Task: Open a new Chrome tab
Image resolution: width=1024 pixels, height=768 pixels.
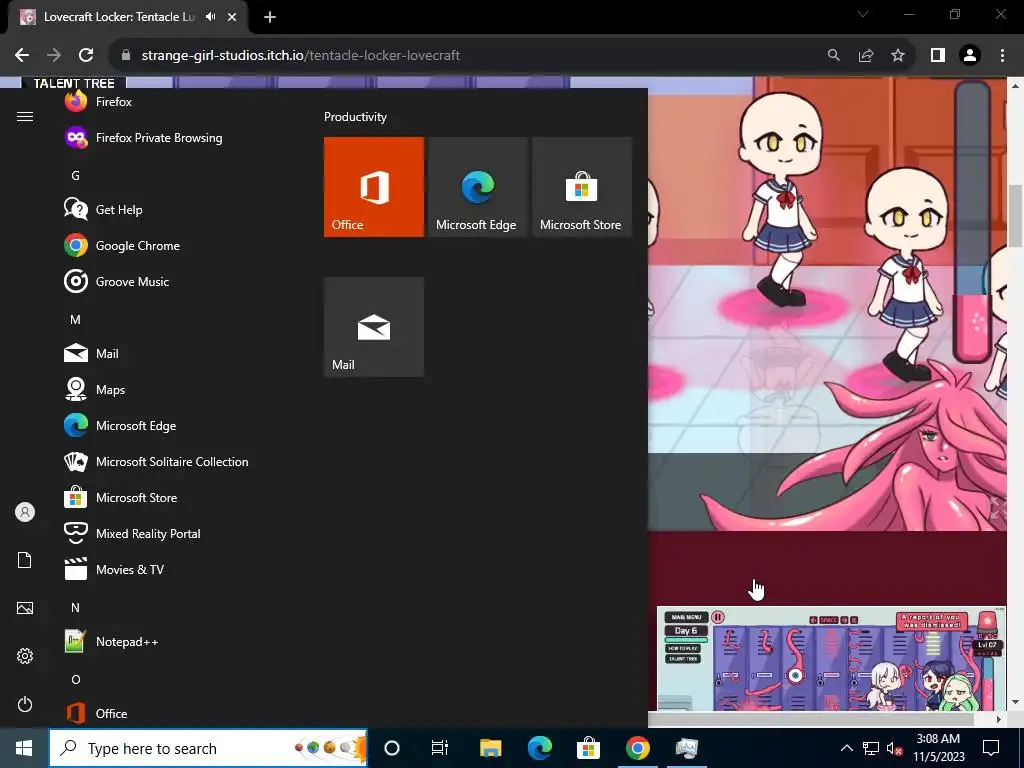Action: pyautogui.click(x=270, y=17)
